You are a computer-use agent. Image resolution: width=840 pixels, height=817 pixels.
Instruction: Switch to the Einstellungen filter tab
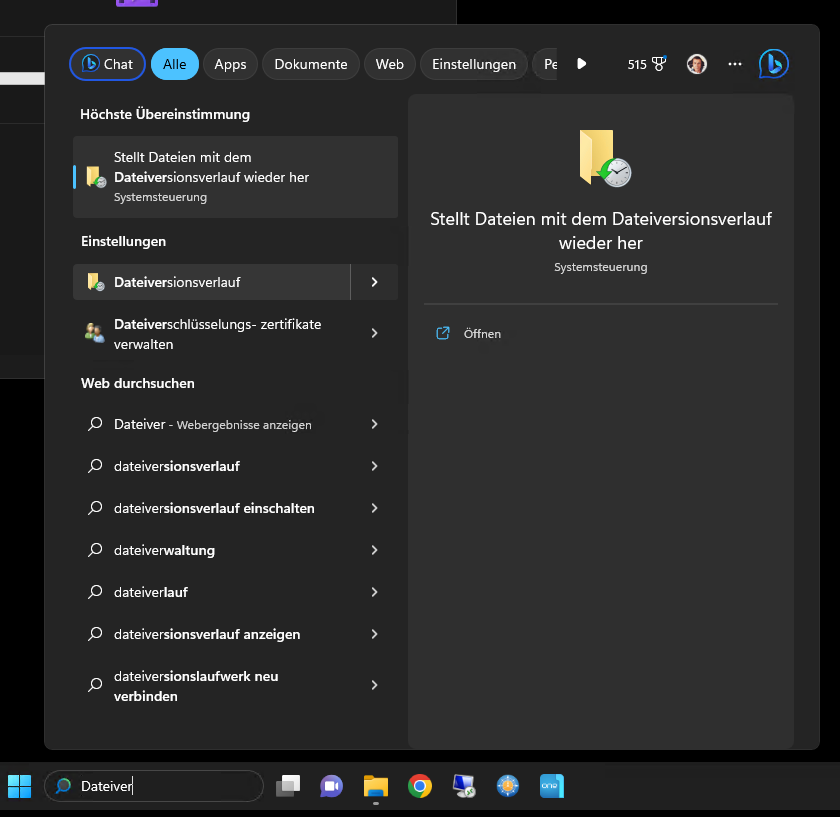pos(474,64)
